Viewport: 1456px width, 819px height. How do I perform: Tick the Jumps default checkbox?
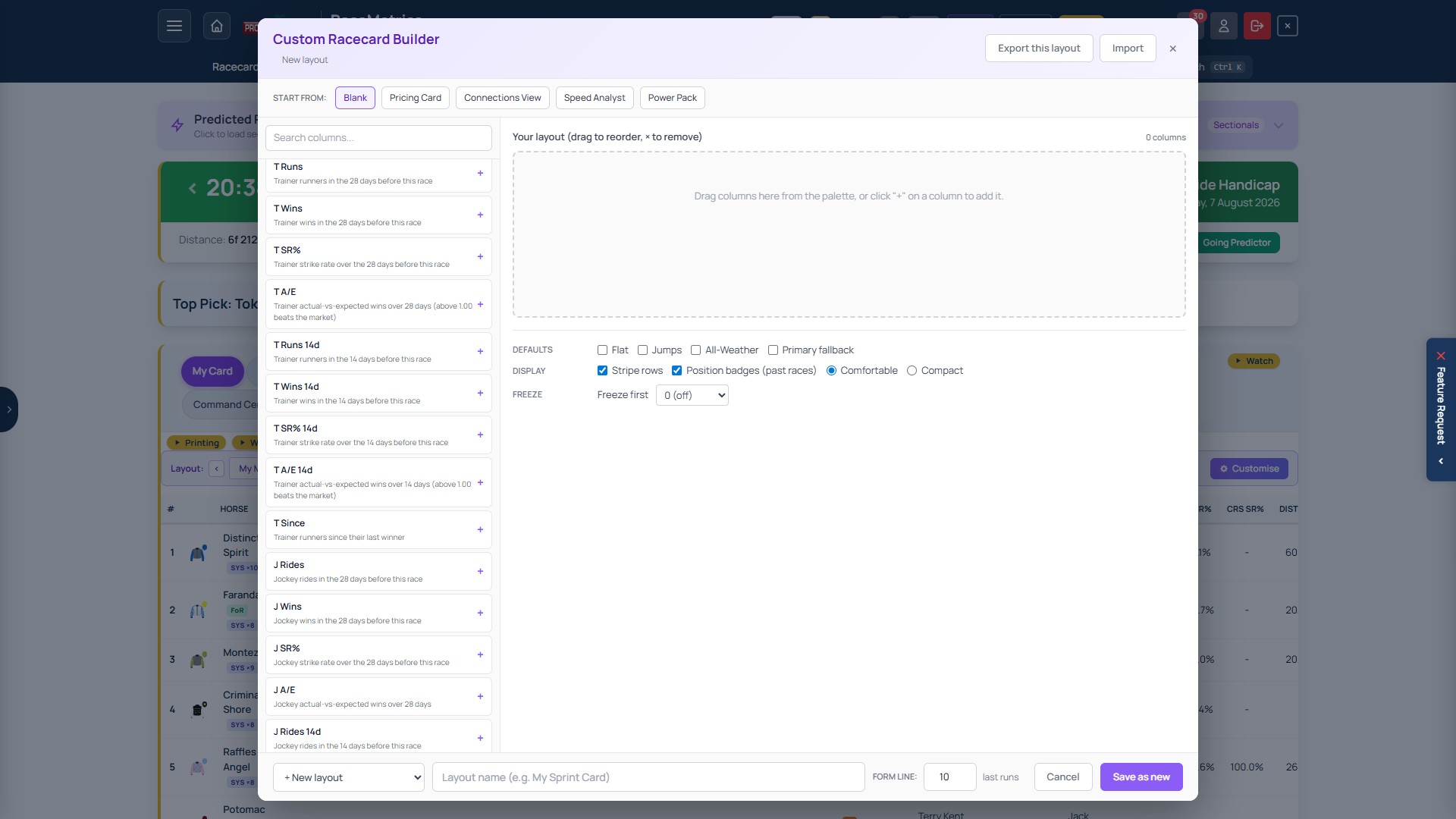(642, 350)
